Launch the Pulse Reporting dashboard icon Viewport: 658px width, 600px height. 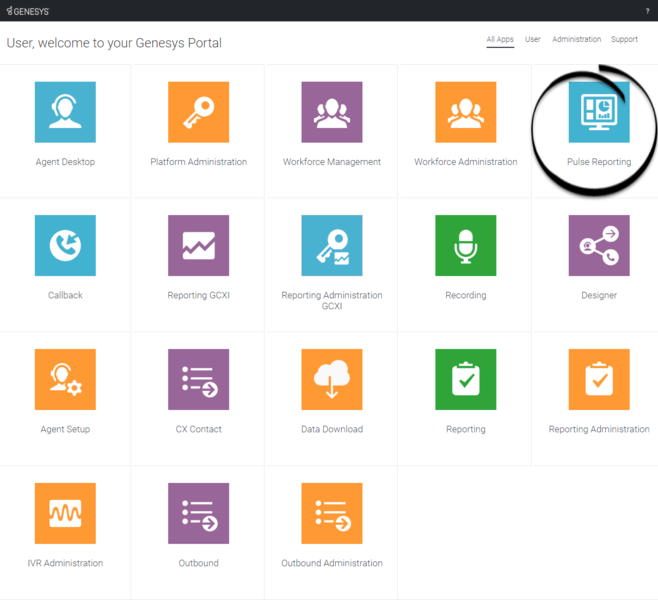click(599, 112)
